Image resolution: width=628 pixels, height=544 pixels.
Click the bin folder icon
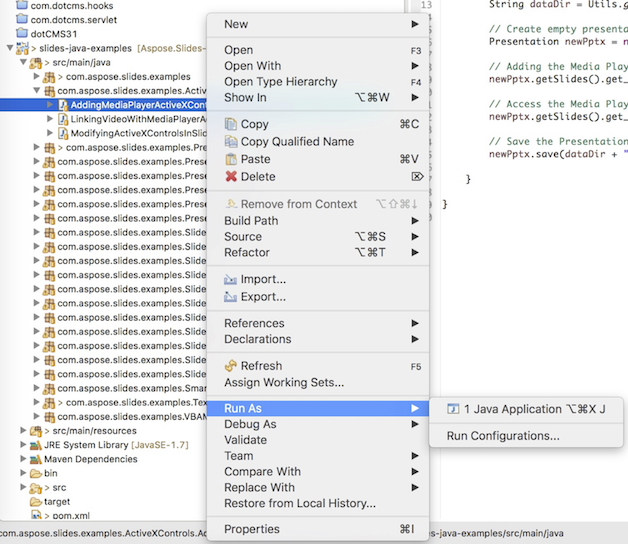coord(36,473)
